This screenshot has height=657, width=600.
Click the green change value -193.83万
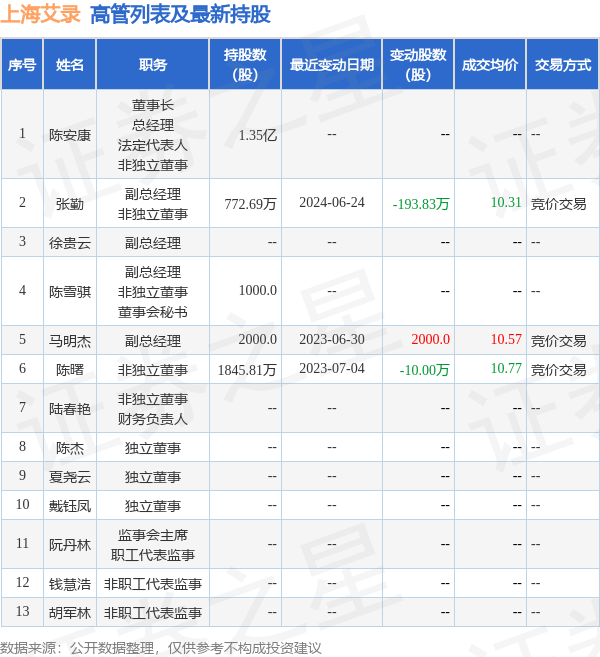point(421,204)
